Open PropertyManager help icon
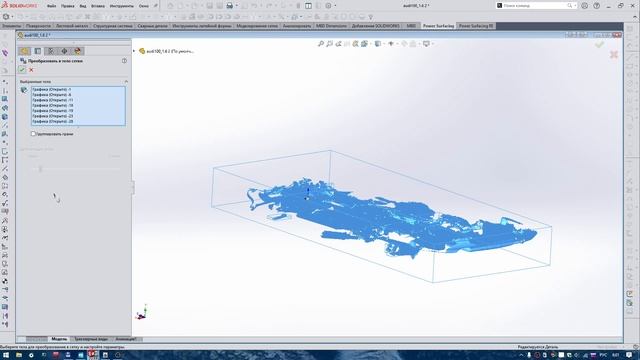The height and width of the screenshot is (360, 640). 124,61
